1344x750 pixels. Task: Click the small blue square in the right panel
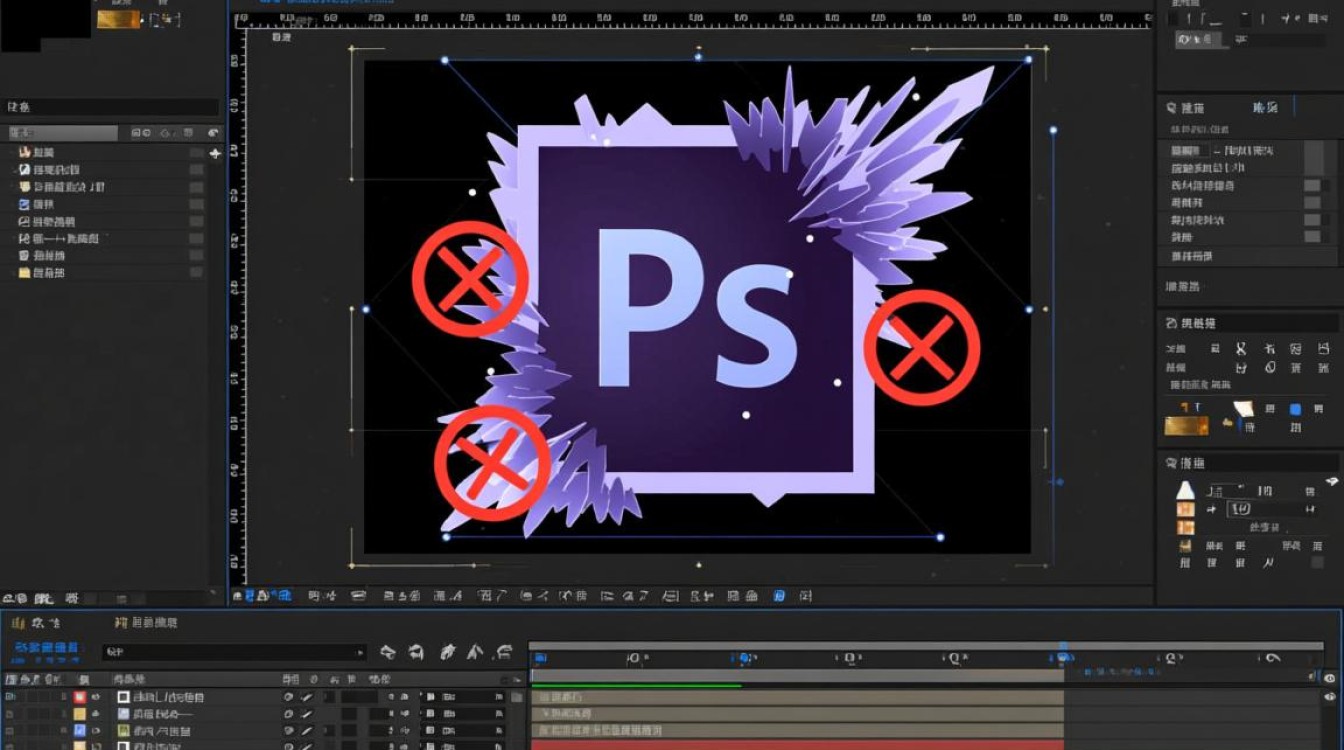point(1295,409)
